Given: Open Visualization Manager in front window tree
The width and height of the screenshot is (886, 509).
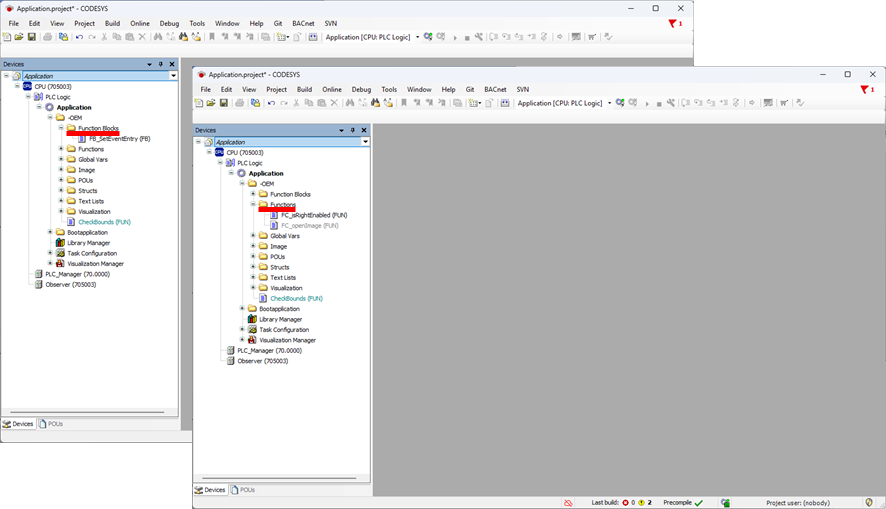Looking at the screenshot, I should pyautogui.click(x=287, y=340).
